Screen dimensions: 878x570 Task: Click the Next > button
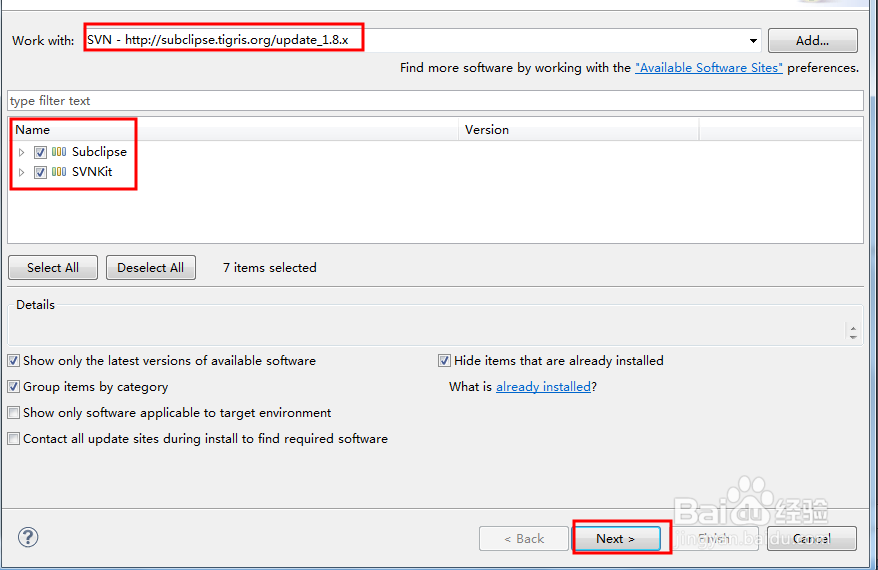[x=615, y=539]
